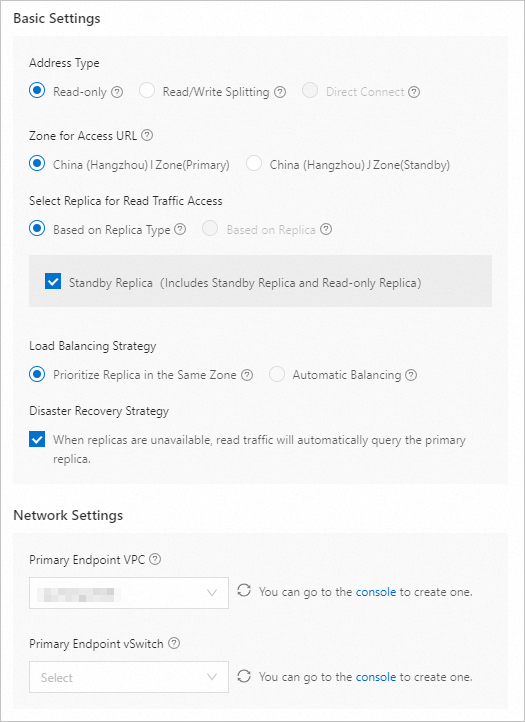
Task: Show help for Zone for Access URL
Action: point(147,135)
